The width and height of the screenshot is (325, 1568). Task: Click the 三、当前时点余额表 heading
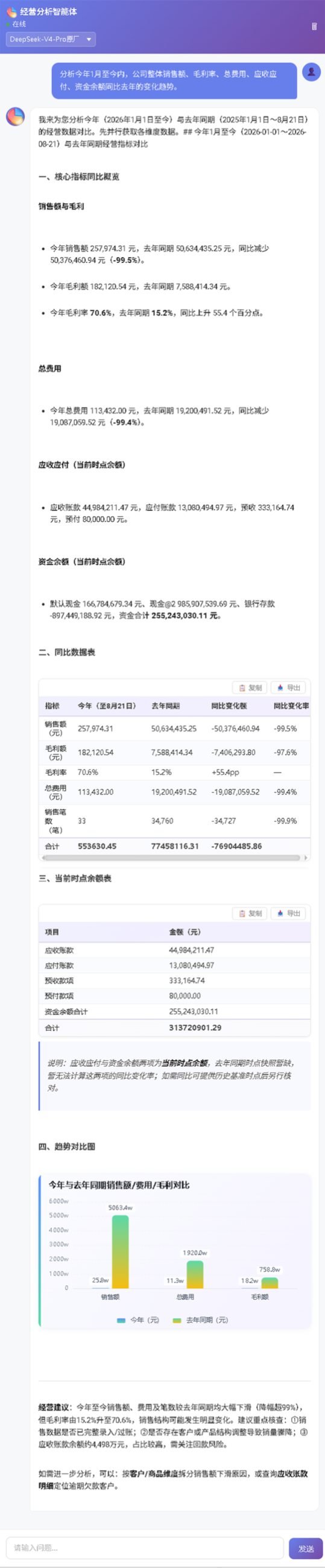[75, 878]
